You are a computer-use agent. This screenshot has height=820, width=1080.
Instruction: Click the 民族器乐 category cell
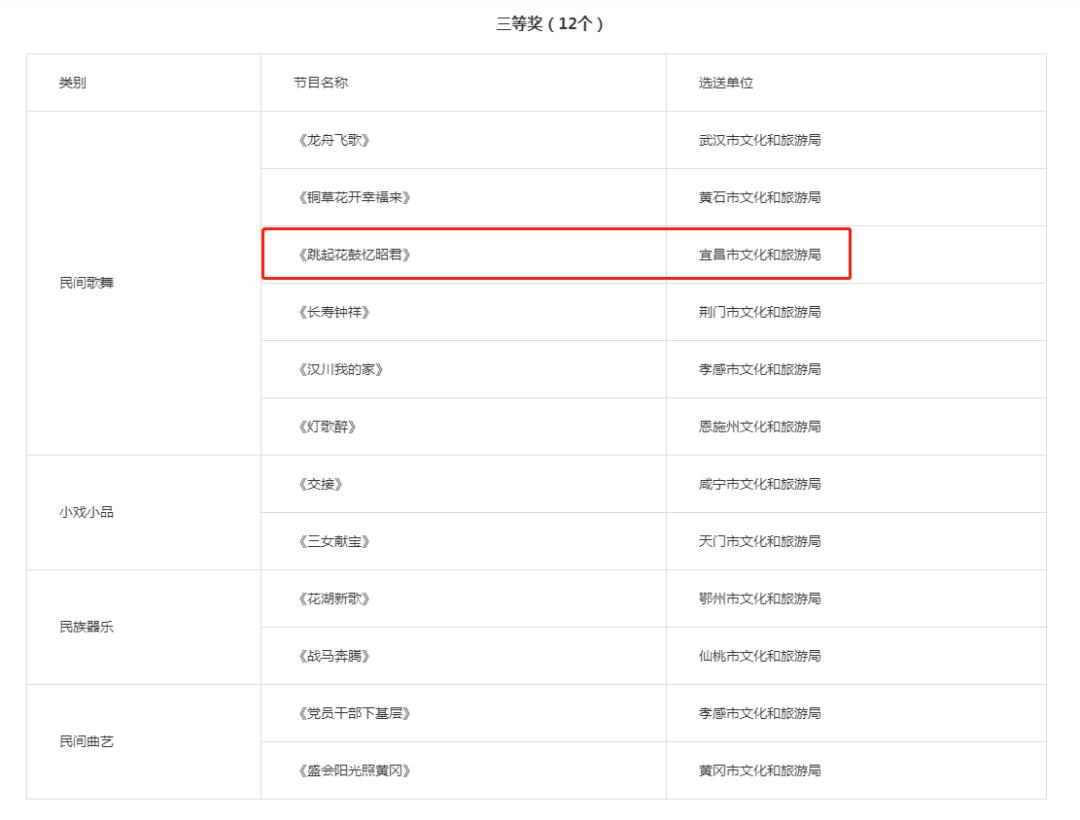(86, 627)
